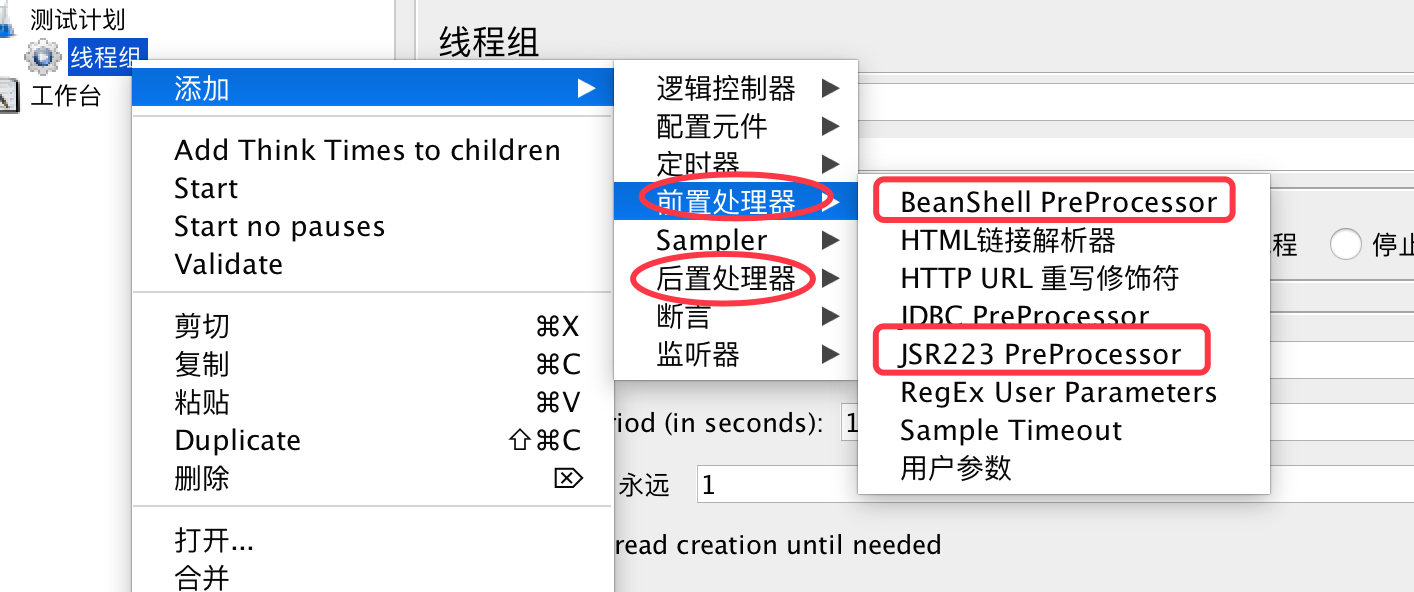Click the thread group gear icon
Viewport: 1414px width, 592px height.
click(x=43, y=56)
